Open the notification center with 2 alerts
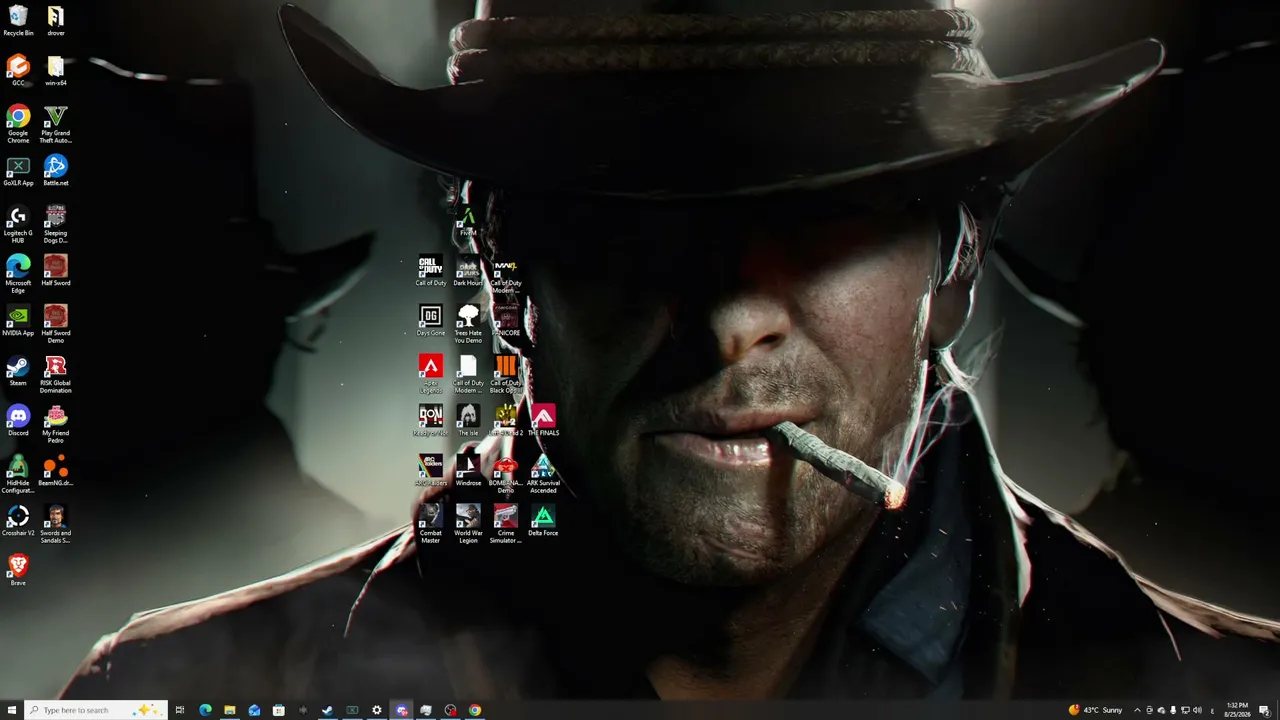 1265,710
